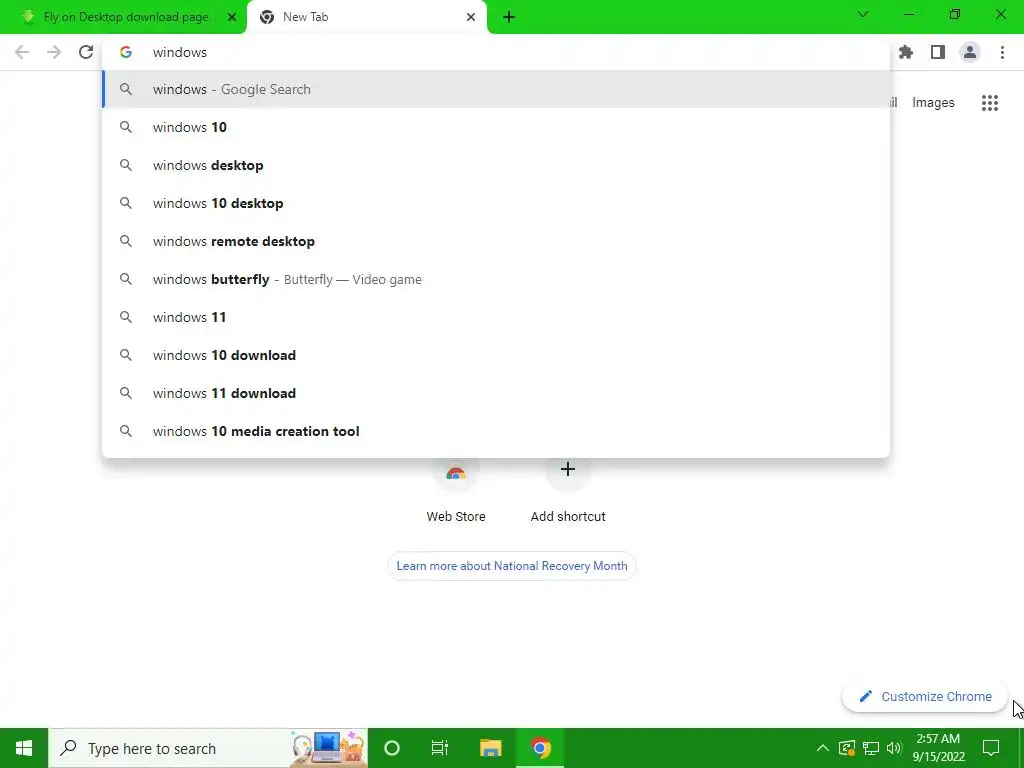The image size is (1024, 768).
Task: Open the side panel icon
Action: point(938,52)
